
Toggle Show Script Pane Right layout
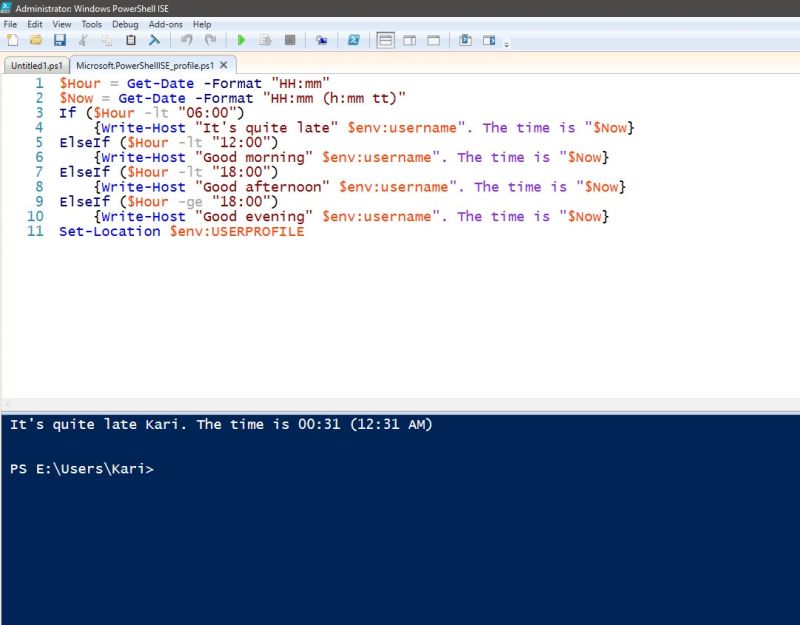(409, 40)
